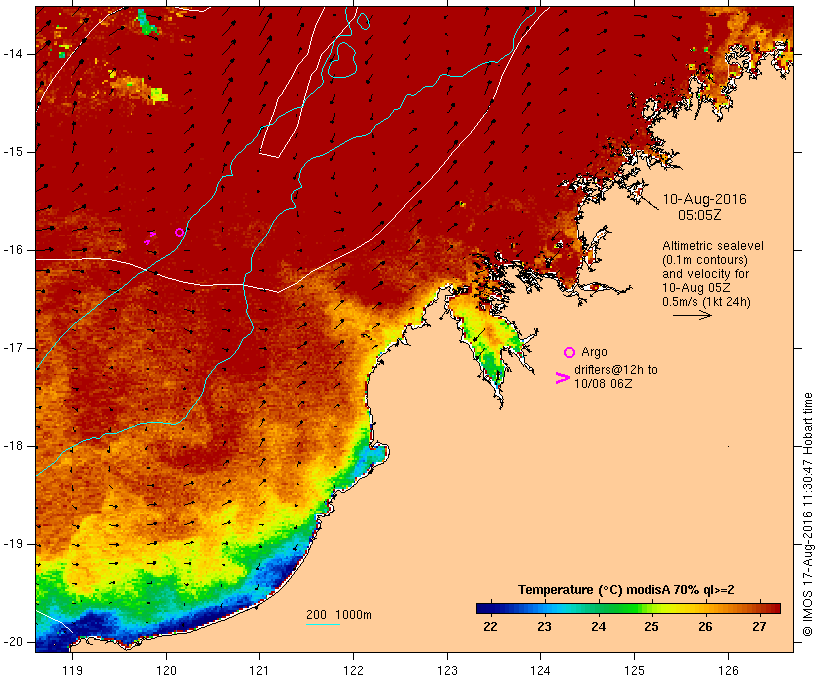Click the longitude axis label 122
This screenshot has width=820, height=680.
point(354,671)
